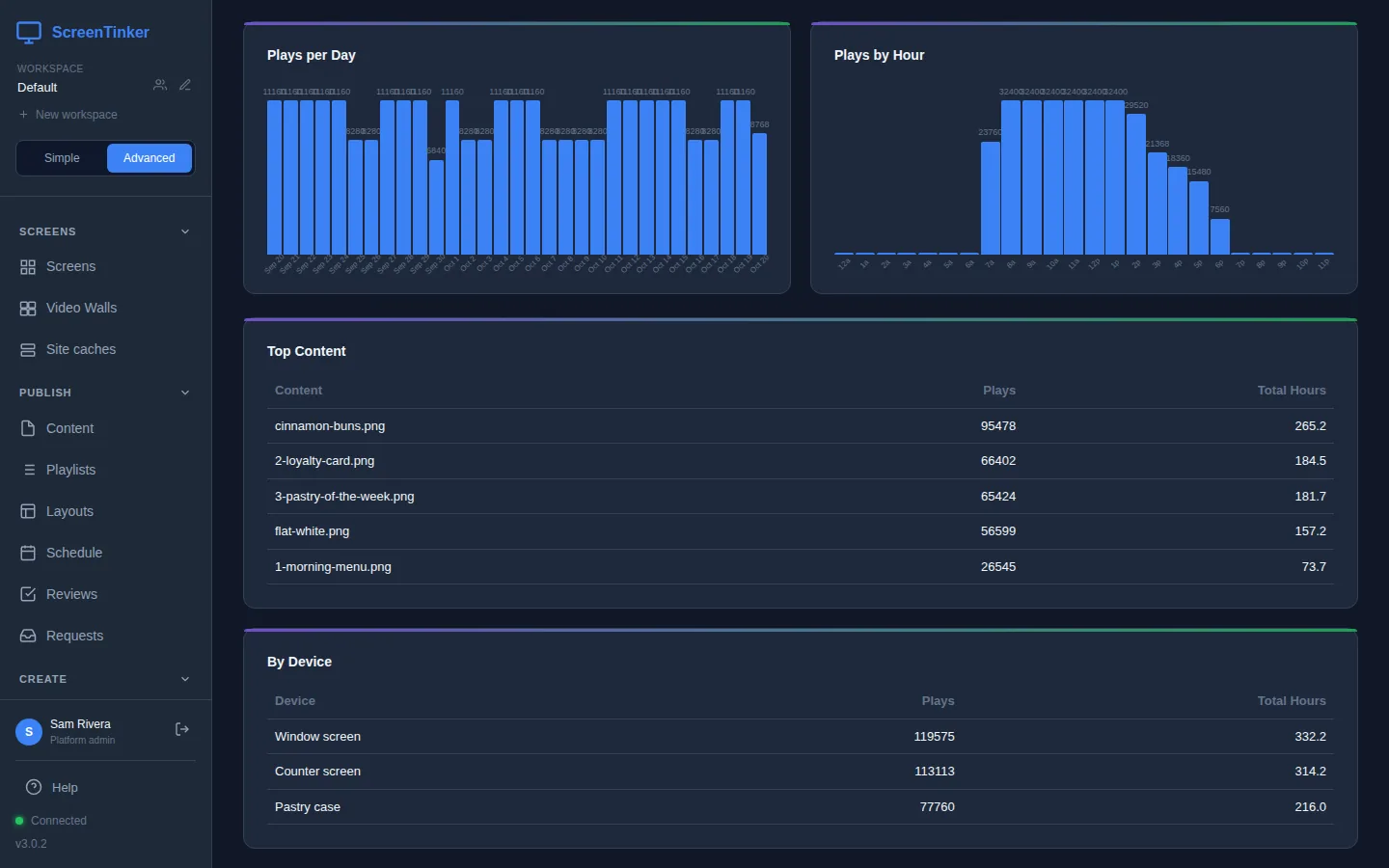Open the Requests page

point(105,636)
